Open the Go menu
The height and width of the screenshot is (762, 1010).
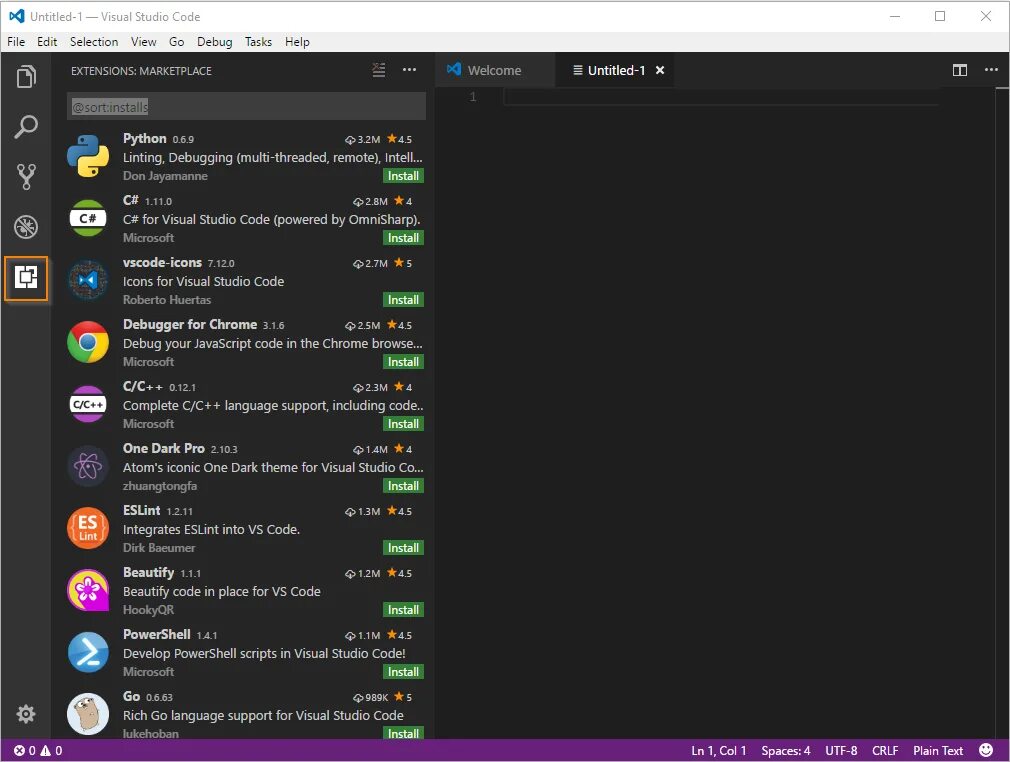pyautogui.click(x=176, y=42)
